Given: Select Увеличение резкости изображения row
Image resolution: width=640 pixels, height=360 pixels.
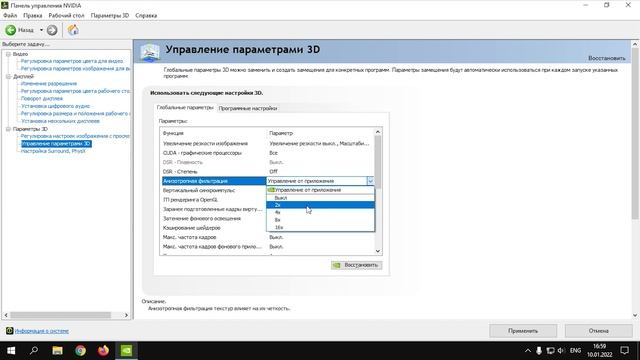Looking at the screenshot, I should [267, 143].
